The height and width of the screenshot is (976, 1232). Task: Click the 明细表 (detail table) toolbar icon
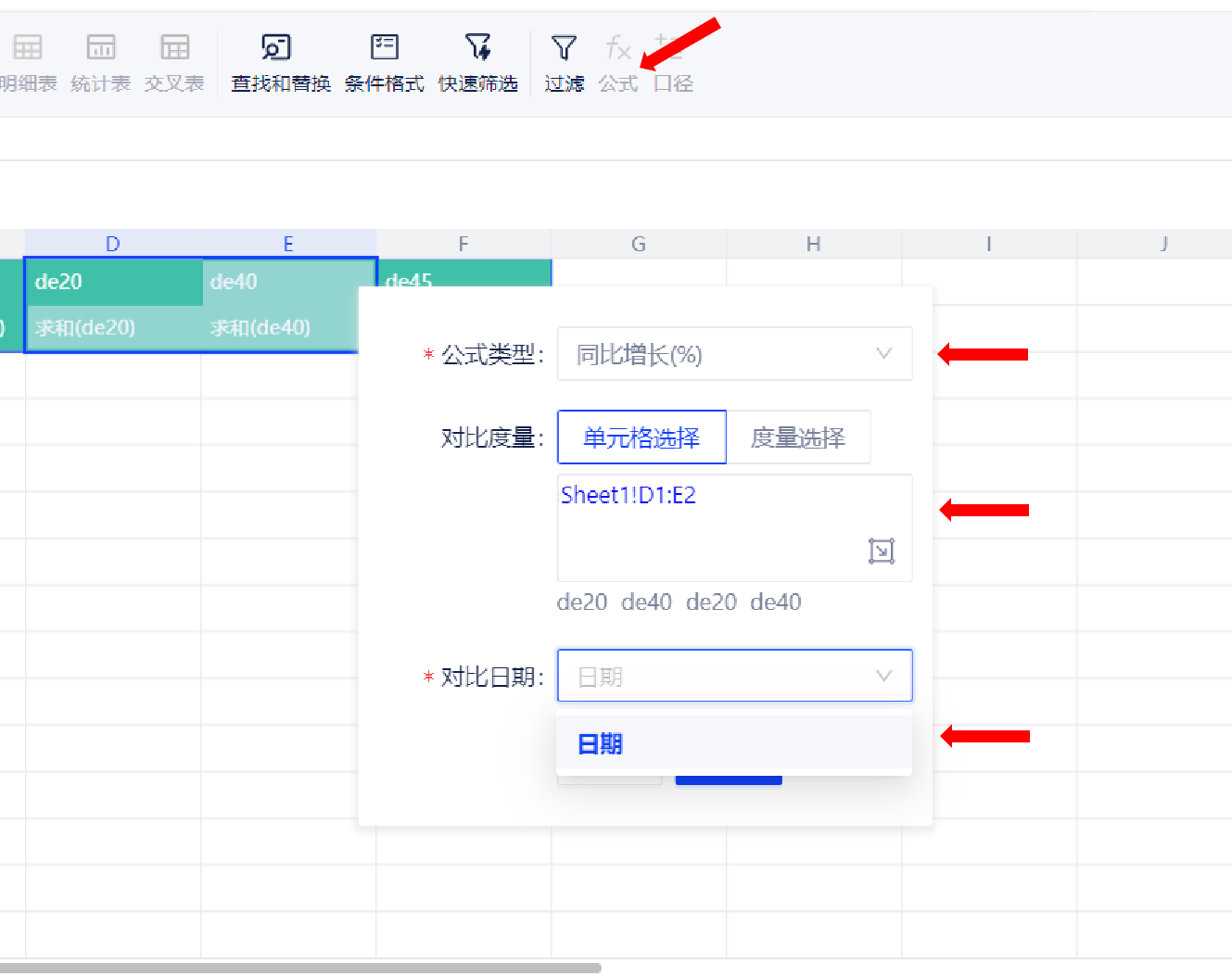pyautogui.click(x=28, y=48)
